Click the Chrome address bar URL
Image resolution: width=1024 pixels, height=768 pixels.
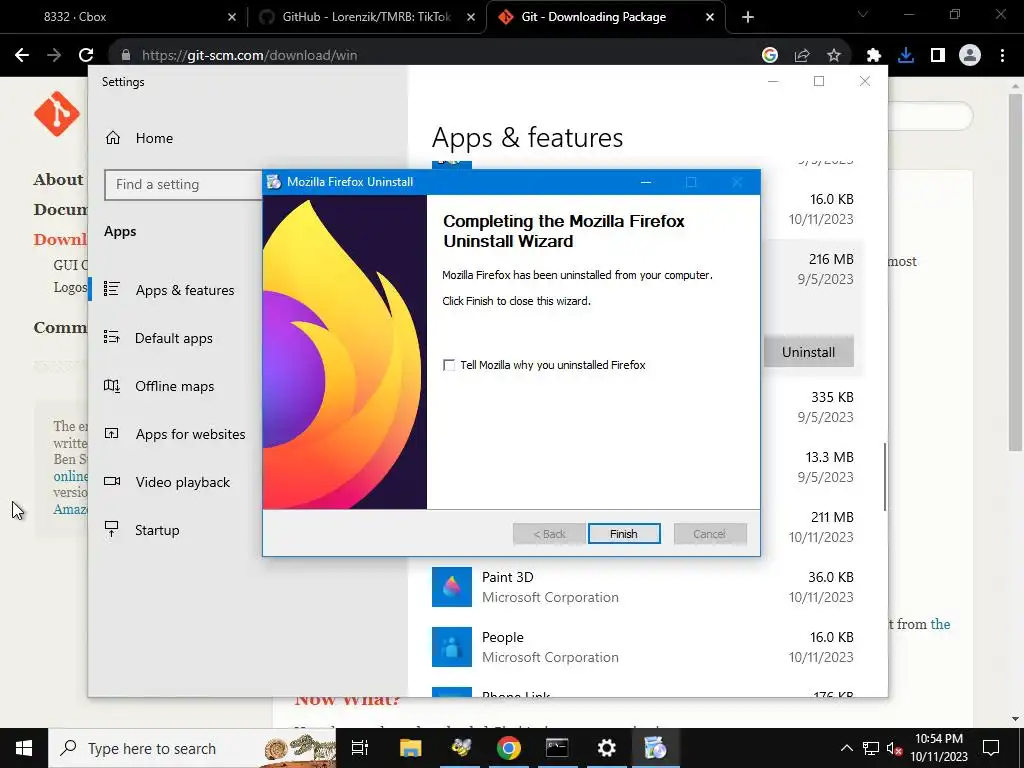249,56
